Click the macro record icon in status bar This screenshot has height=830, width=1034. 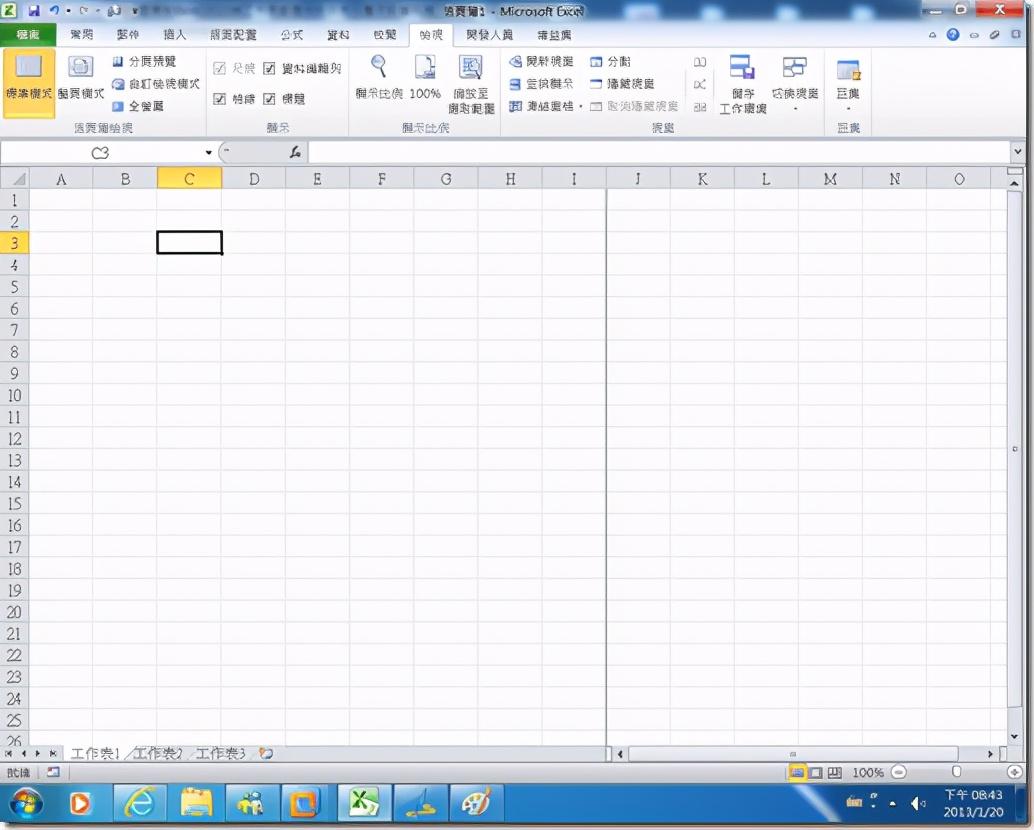tap(53, 772)
